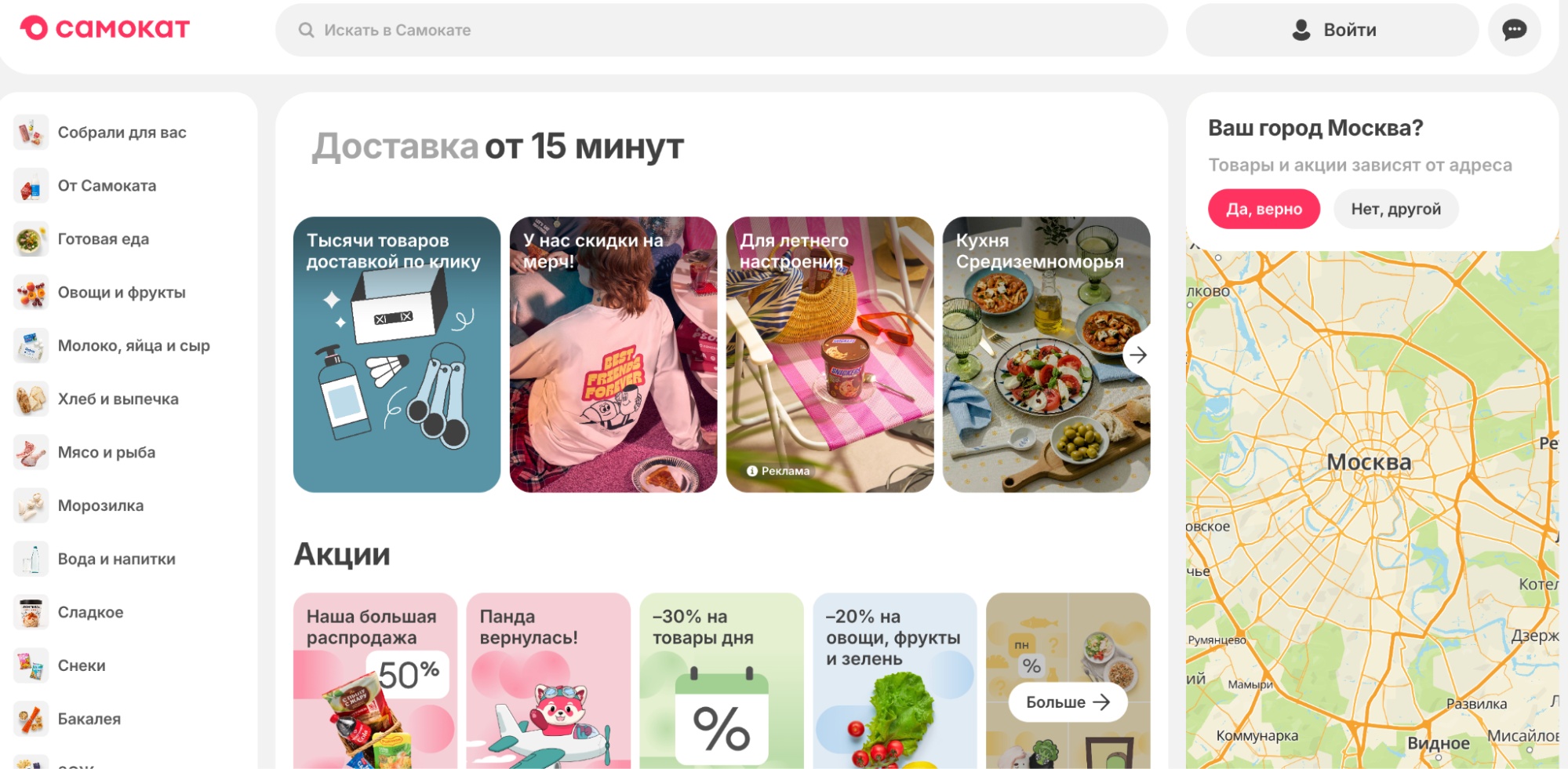Image resolution: width=1568 pixels, height=769 pixels.
Task: Click the Москва label on the map
Action: tap(1369, 462)
